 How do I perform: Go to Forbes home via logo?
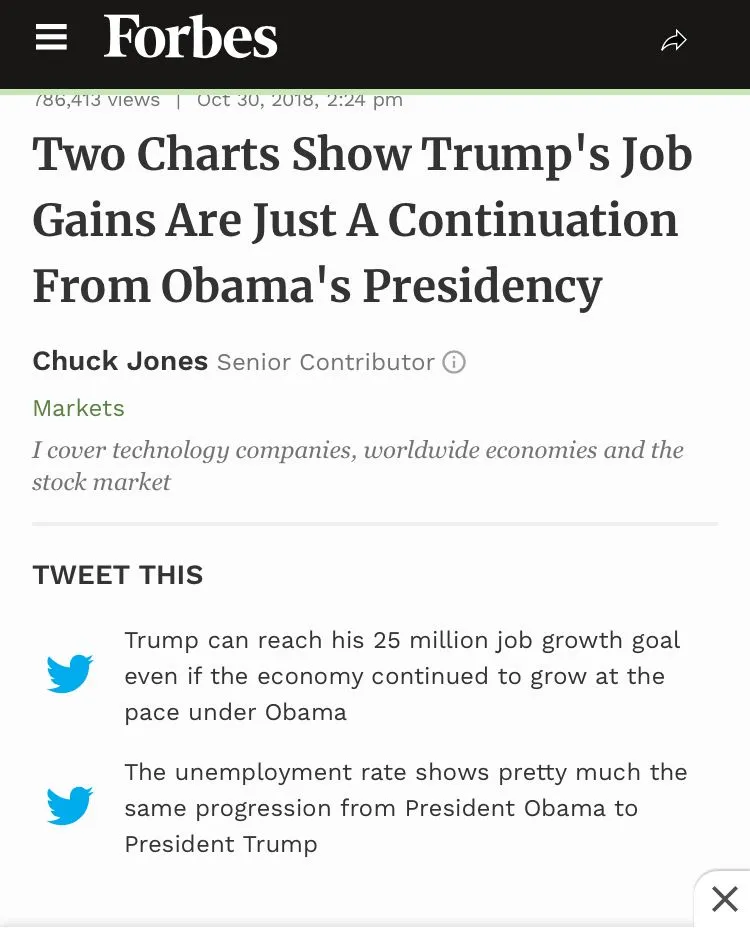point(190,38)
